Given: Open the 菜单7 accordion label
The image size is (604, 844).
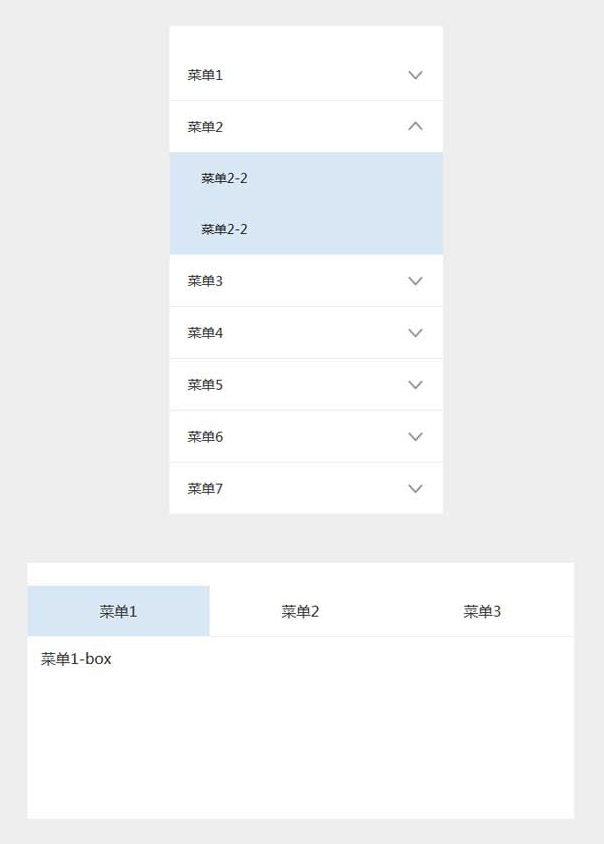Looking at the screenshot, I should (205, 489).
